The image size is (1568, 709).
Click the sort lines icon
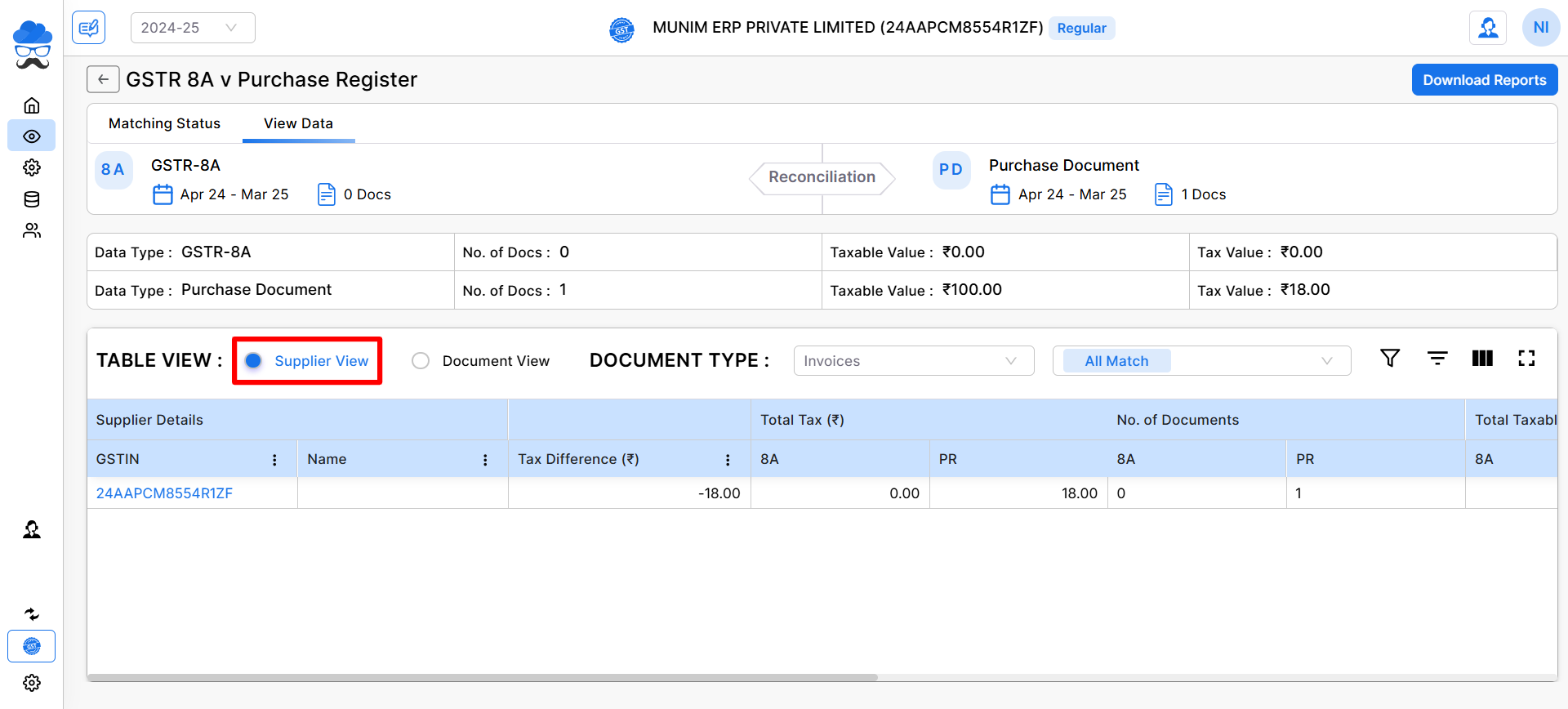point(1437,358)
